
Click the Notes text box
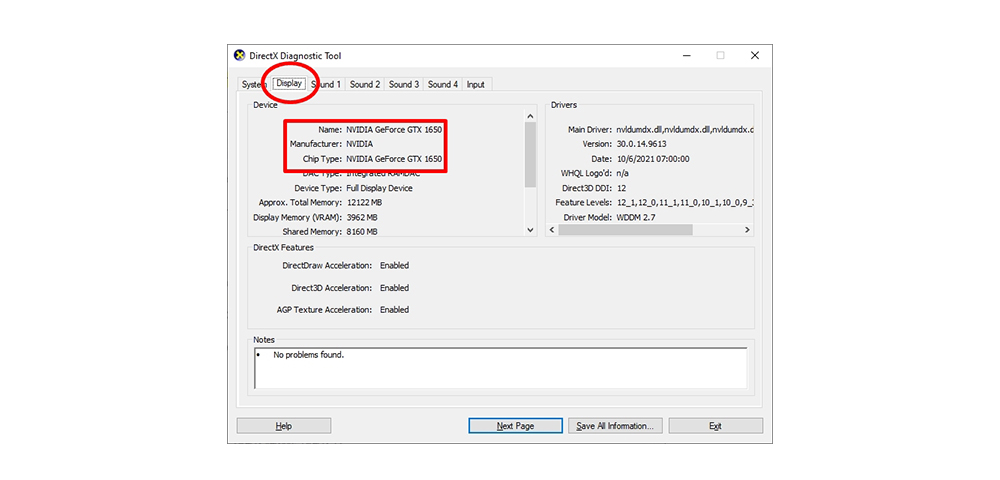coord(501,368)
